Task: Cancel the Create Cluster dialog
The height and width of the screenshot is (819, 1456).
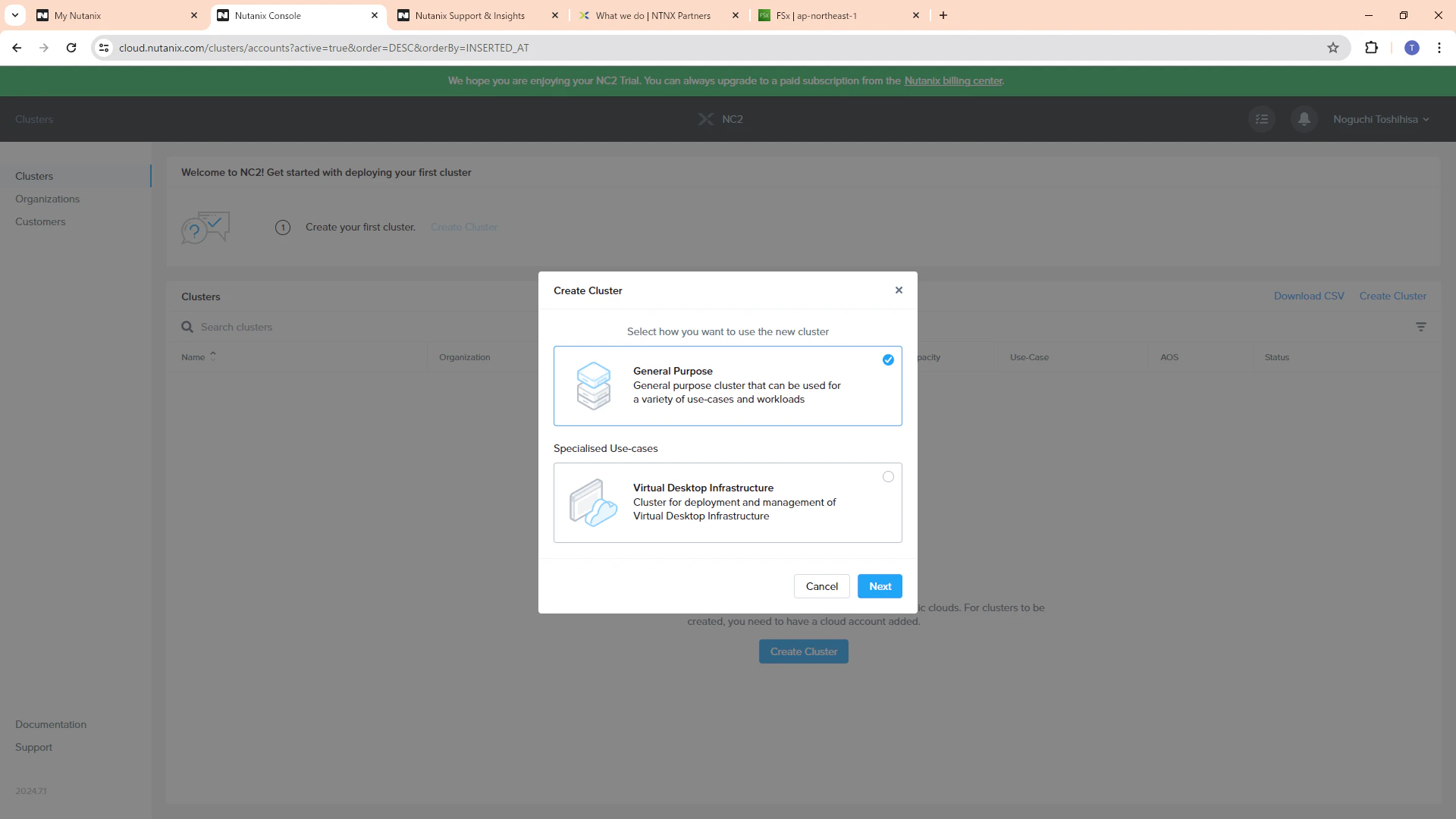Action: click(x=821, y=586)
